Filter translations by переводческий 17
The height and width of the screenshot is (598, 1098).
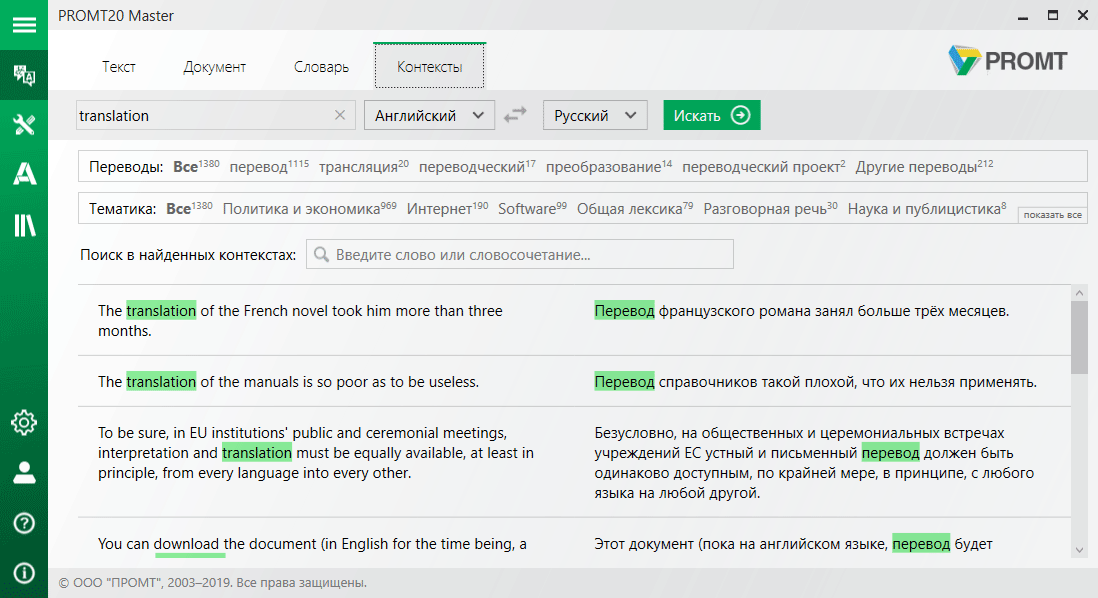tap(477, 167)
